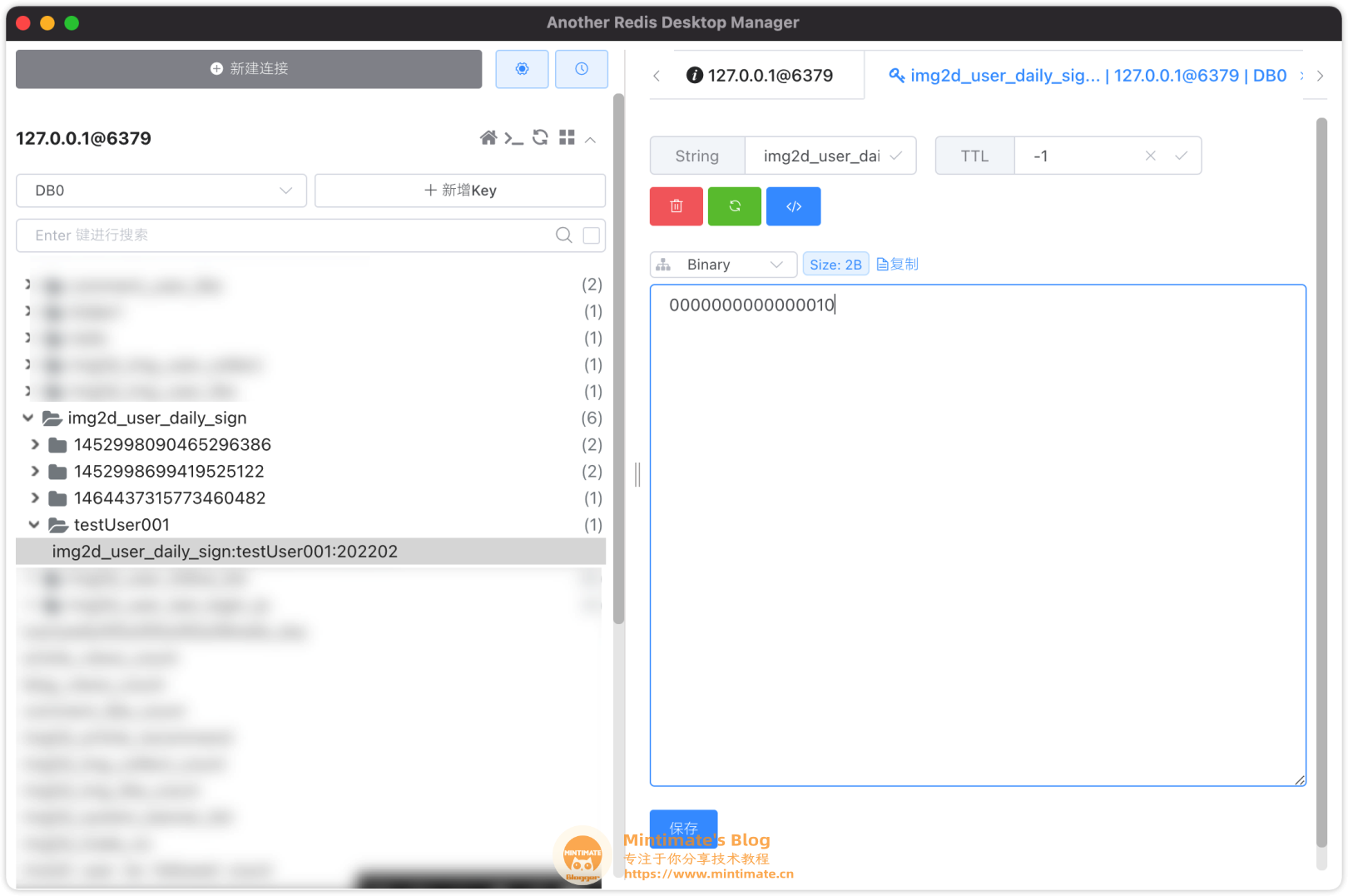1348x896 pixels.
Task: Focus the key search input field
Action: tap(287, 235)
